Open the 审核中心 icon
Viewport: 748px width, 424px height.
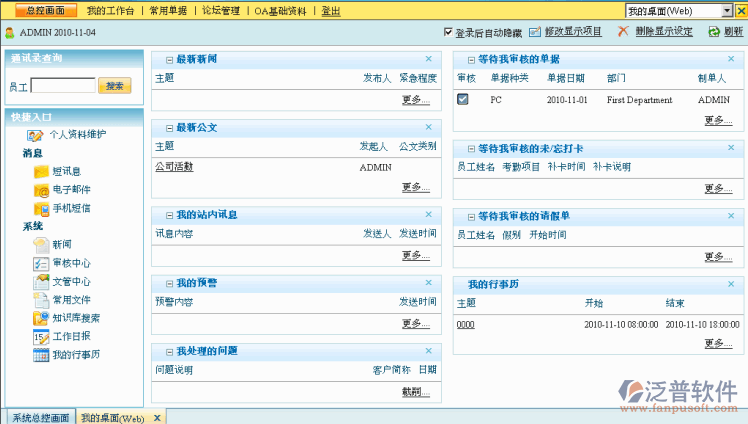(x=41, y=263)
